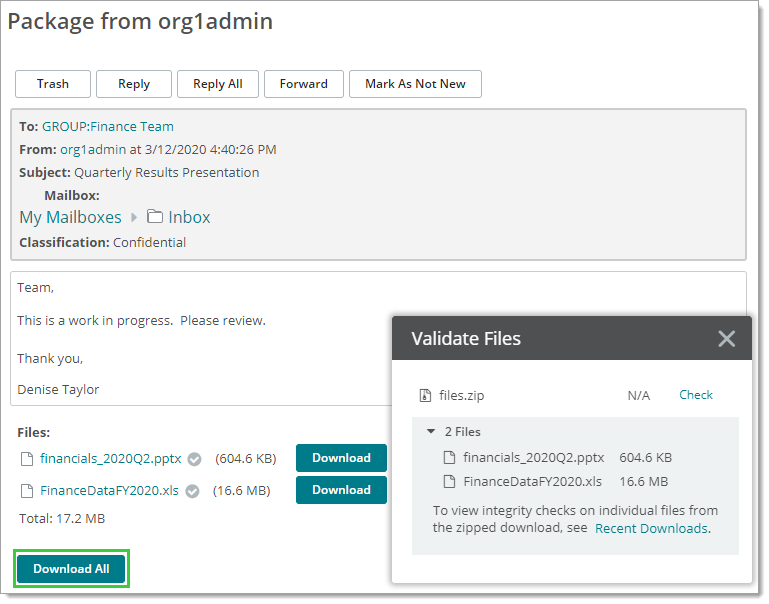
Task: Click the verified checkmark beside financials_2020Q2.pptx
Action: [x=195, y=459]
